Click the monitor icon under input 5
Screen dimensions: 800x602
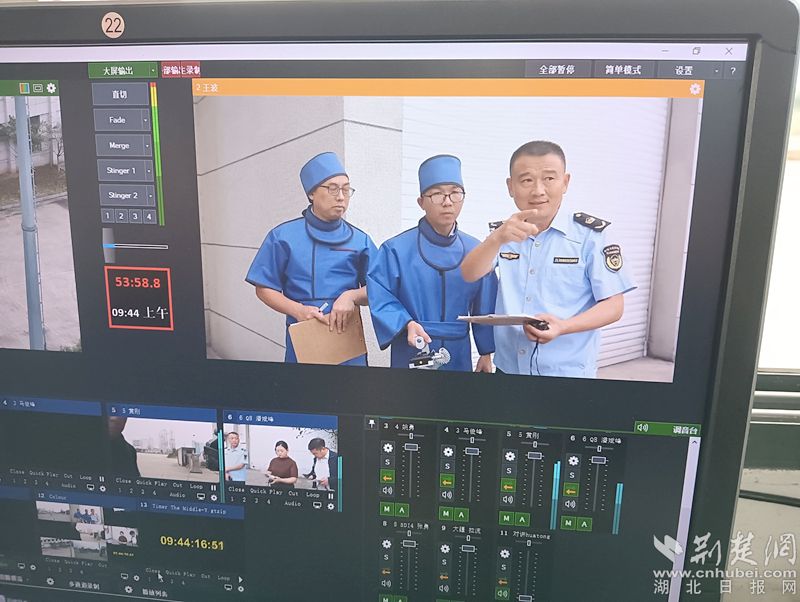(201, 496)
